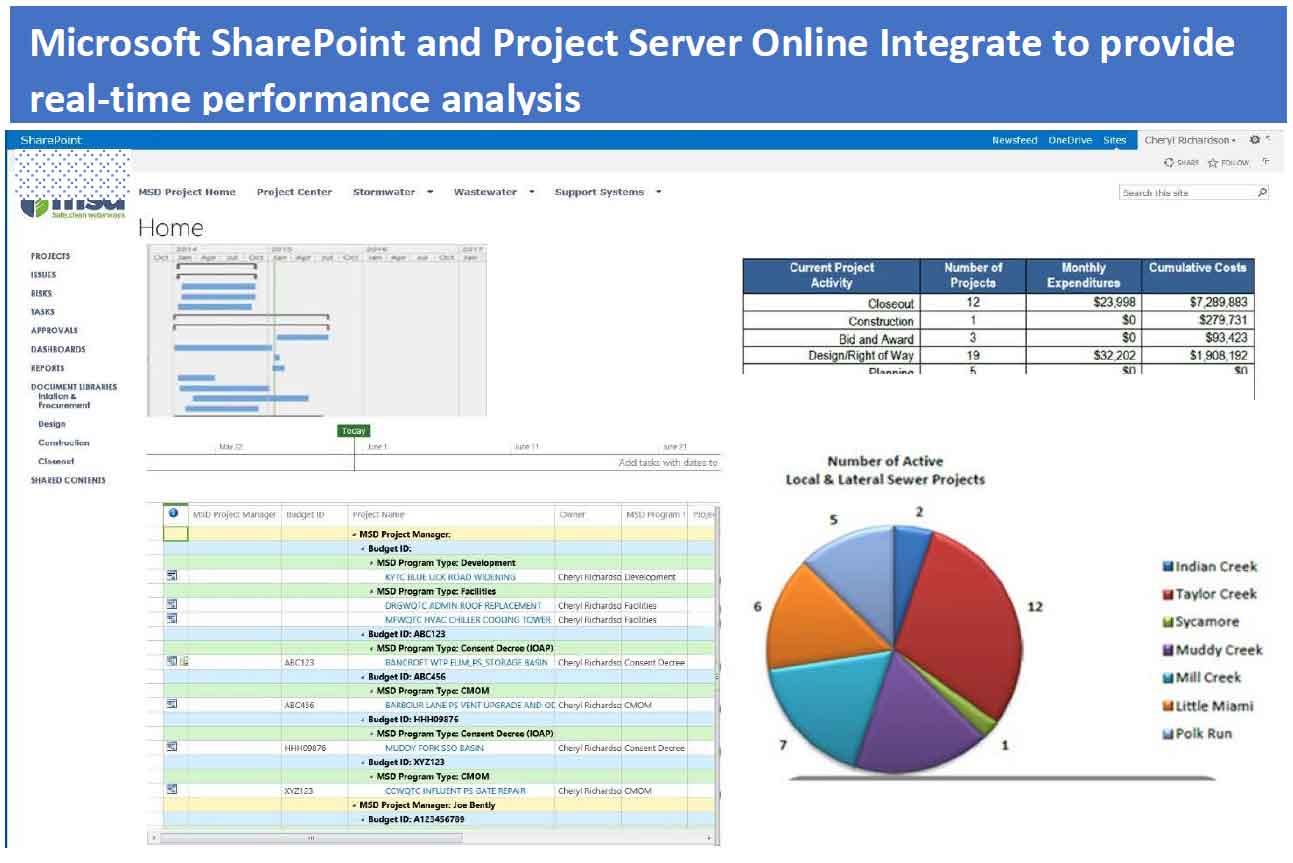1293x863 pixels.
Task: Open Reports in left navigation
Action: [x=47, y=368]
